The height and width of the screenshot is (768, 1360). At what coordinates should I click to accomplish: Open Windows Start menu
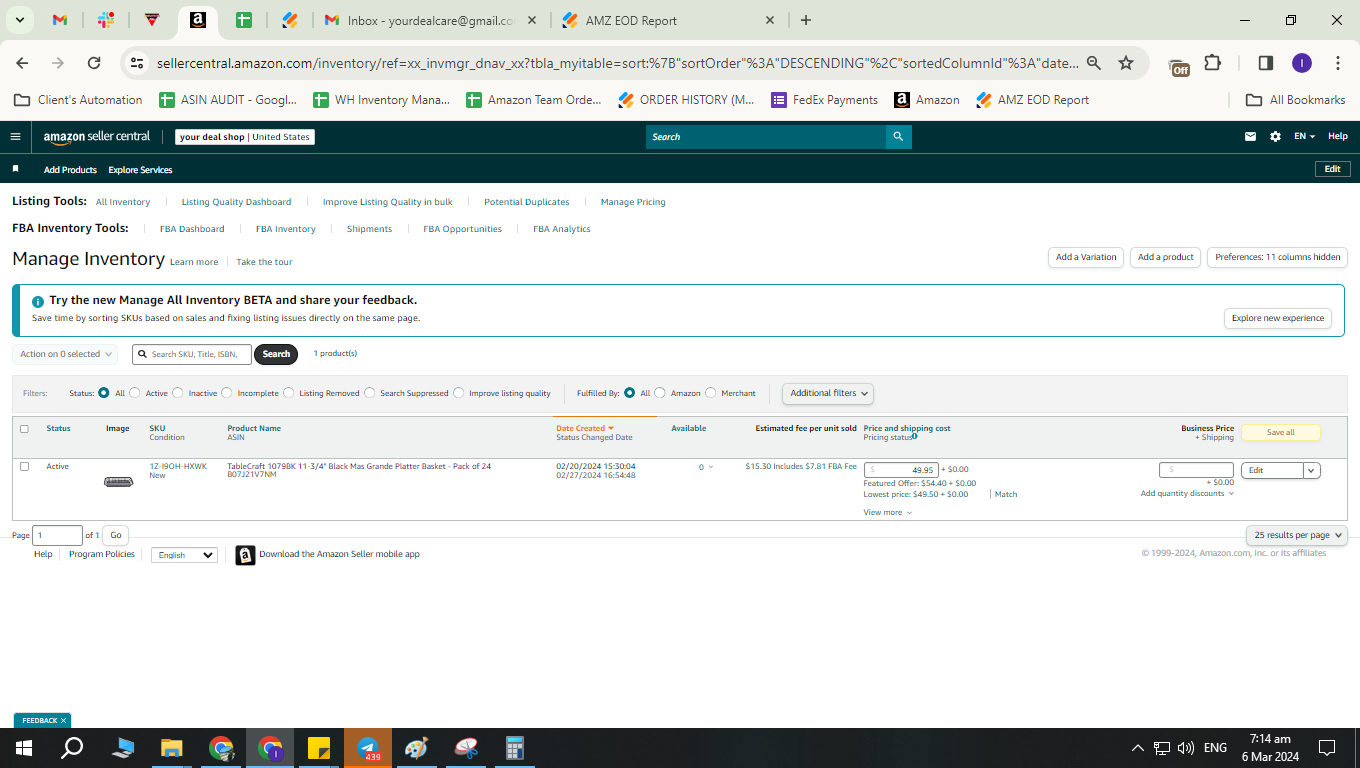coord(23,748)
